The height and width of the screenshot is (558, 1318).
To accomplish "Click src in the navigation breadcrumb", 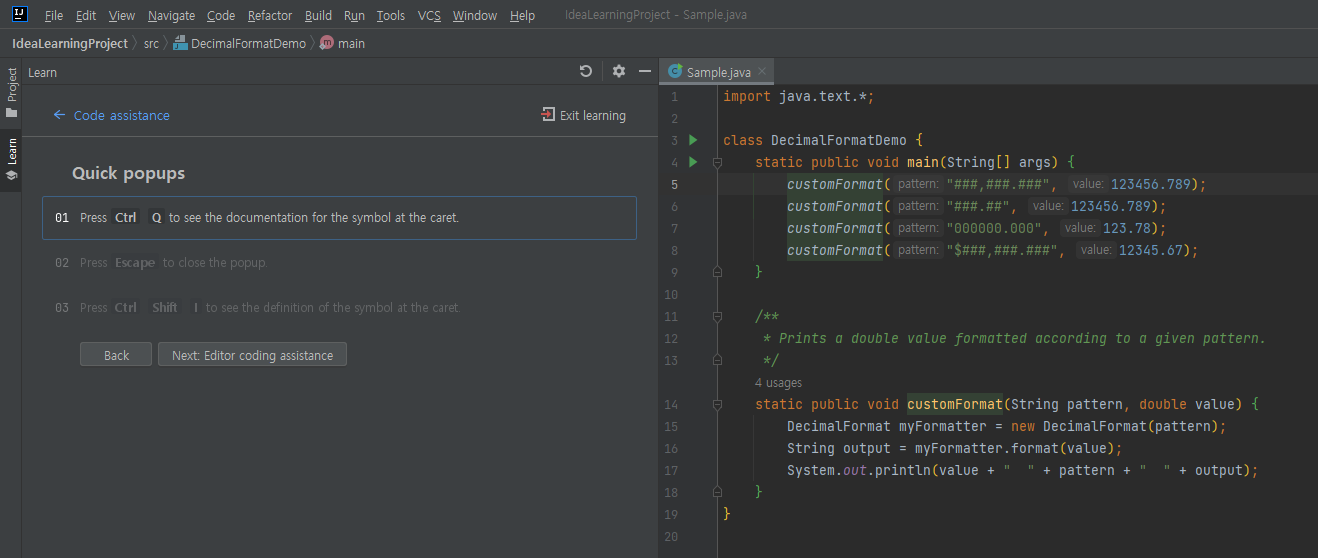I will click(x=151, y=44).
